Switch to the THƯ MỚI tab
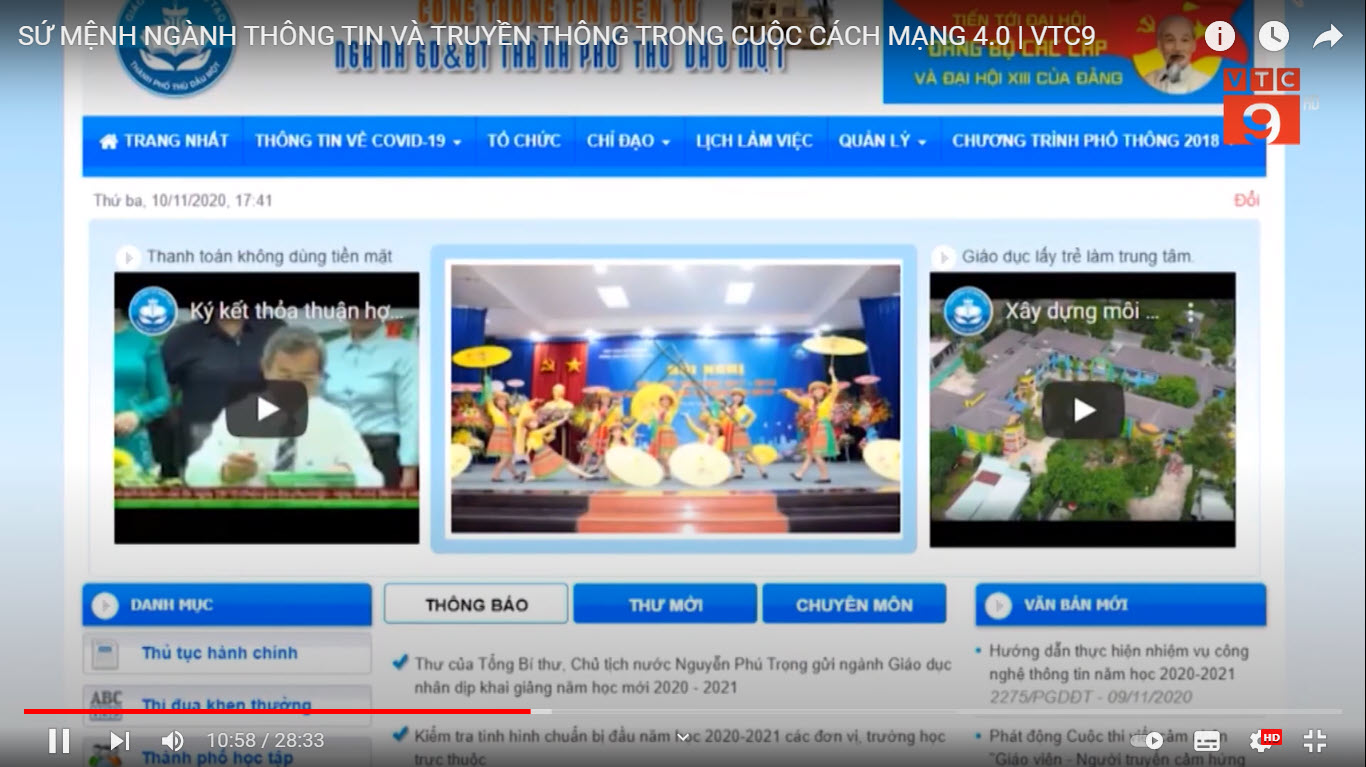This screenshot has width=1366, height=767. 665,605
